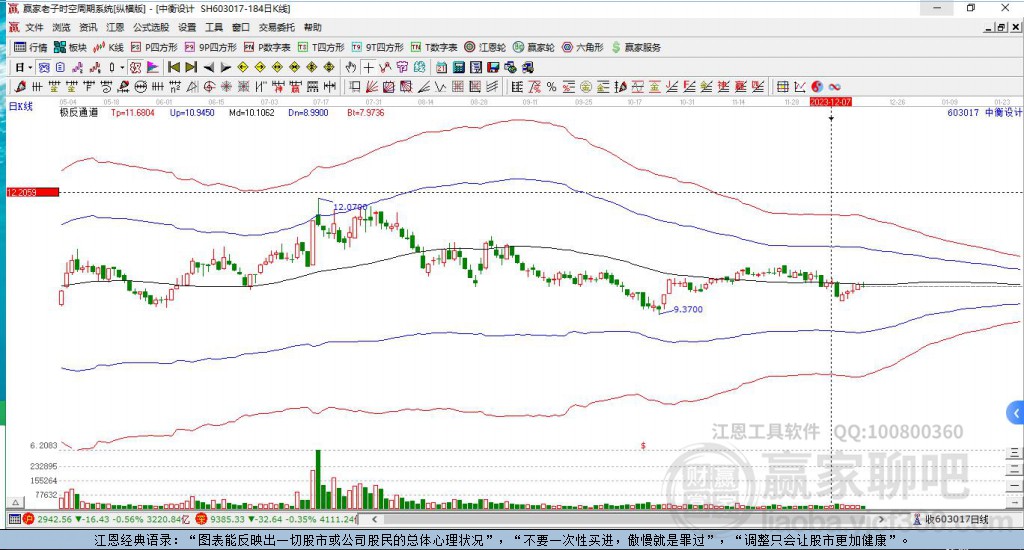The height and width of the screenshot is (550, 1024).
Task: Expand the dropdown arrow beside the 0 icon
Action: [x=122, y=67]
